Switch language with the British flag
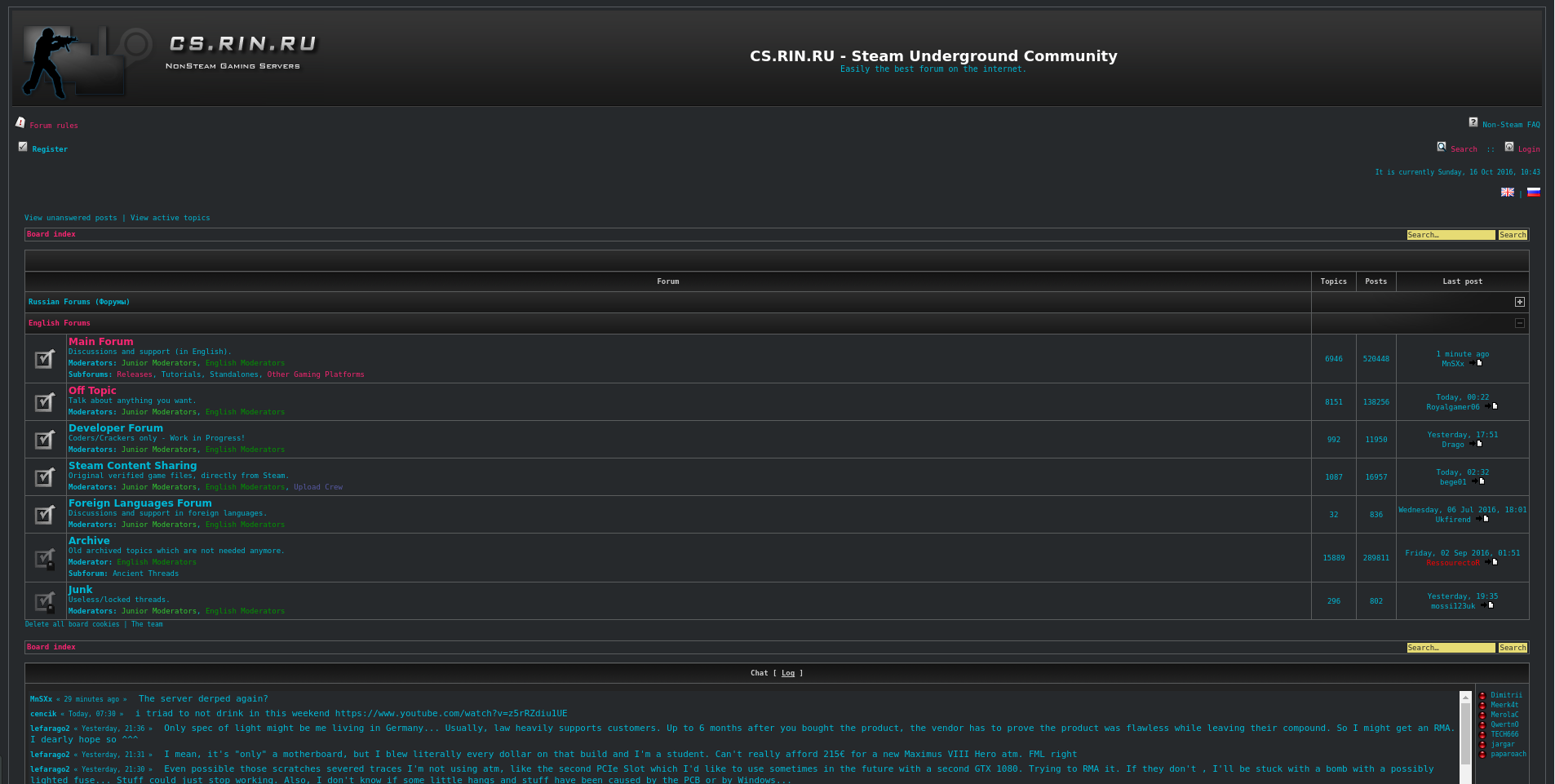The height and width of the screenshot is (784, 1555). coord(1508,193)
